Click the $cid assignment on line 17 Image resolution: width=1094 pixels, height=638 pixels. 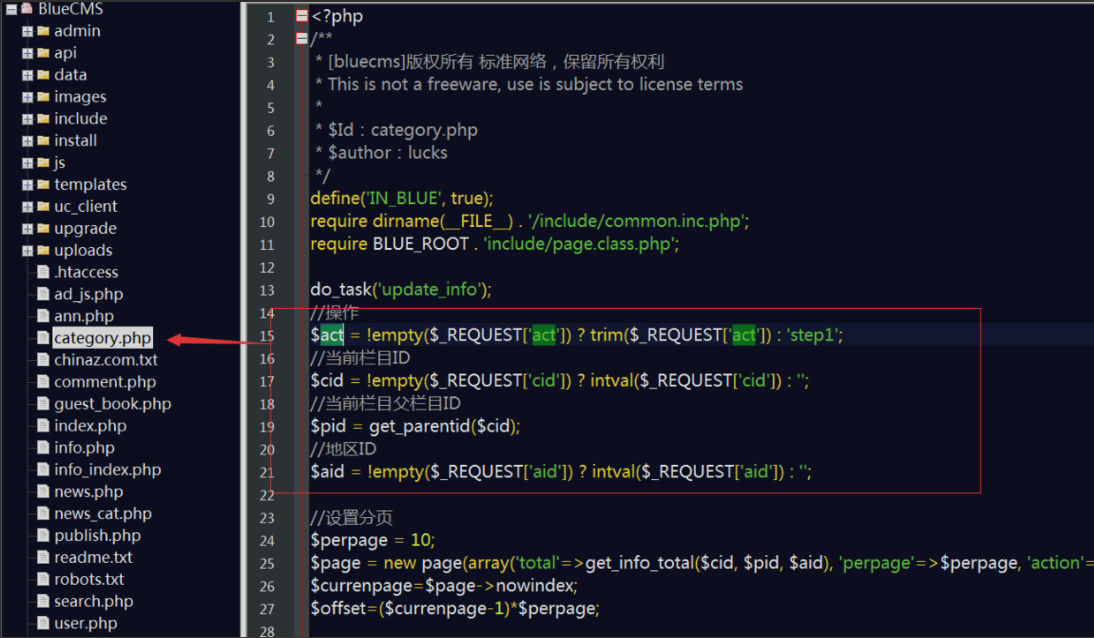pyautogui.click(x=560, y=381)
